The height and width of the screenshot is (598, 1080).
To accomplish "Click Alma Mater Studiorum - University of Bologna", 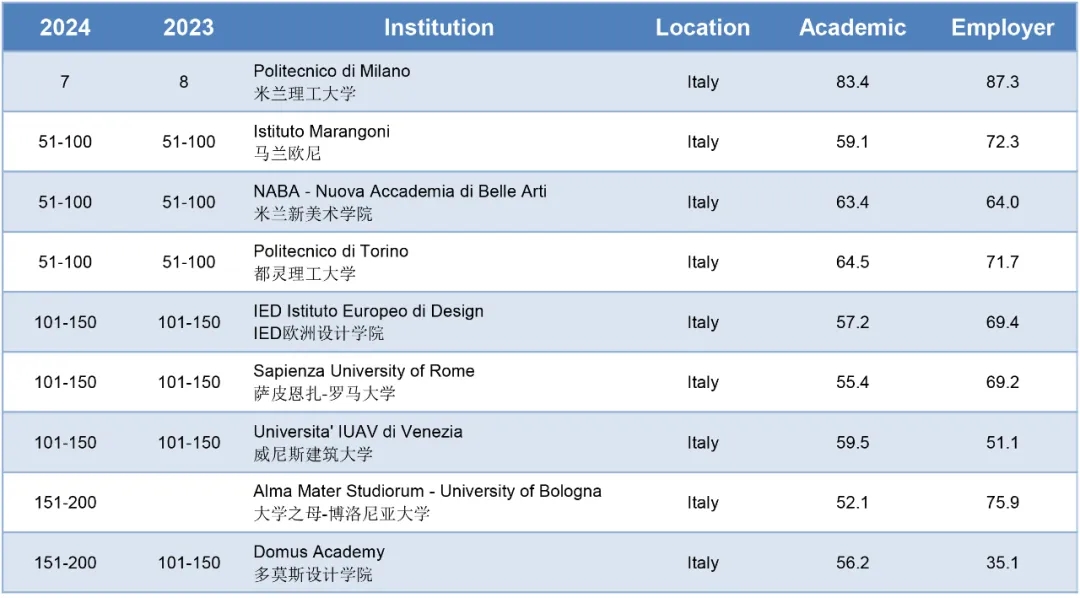I will pyautogui.click(x=427, y=491).
